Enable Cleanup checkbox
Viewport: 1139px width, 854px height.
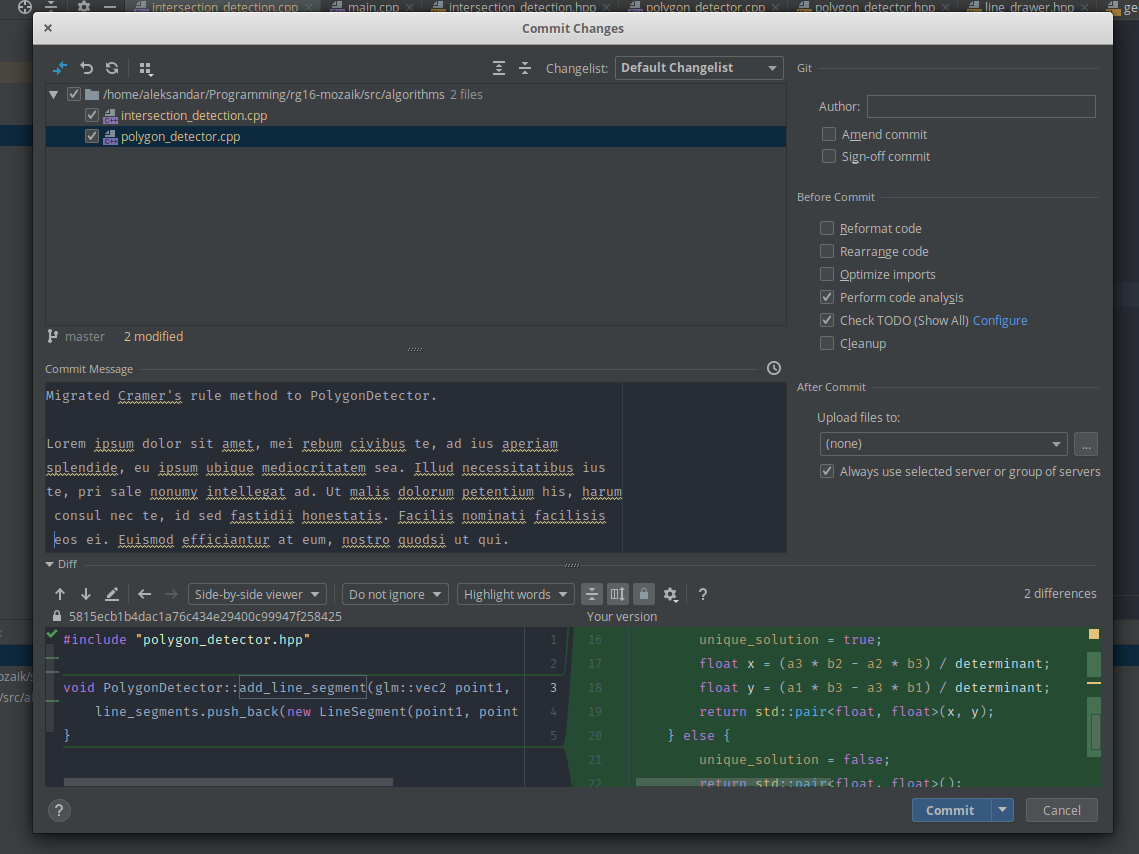(x=827, y=343)
